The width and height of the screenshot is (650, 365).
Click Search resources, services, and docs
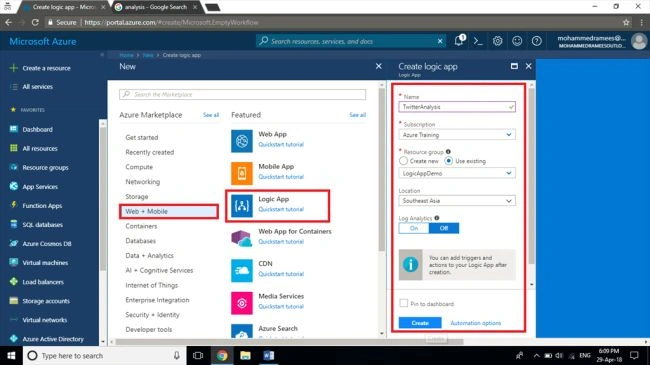tap(351, 41)
